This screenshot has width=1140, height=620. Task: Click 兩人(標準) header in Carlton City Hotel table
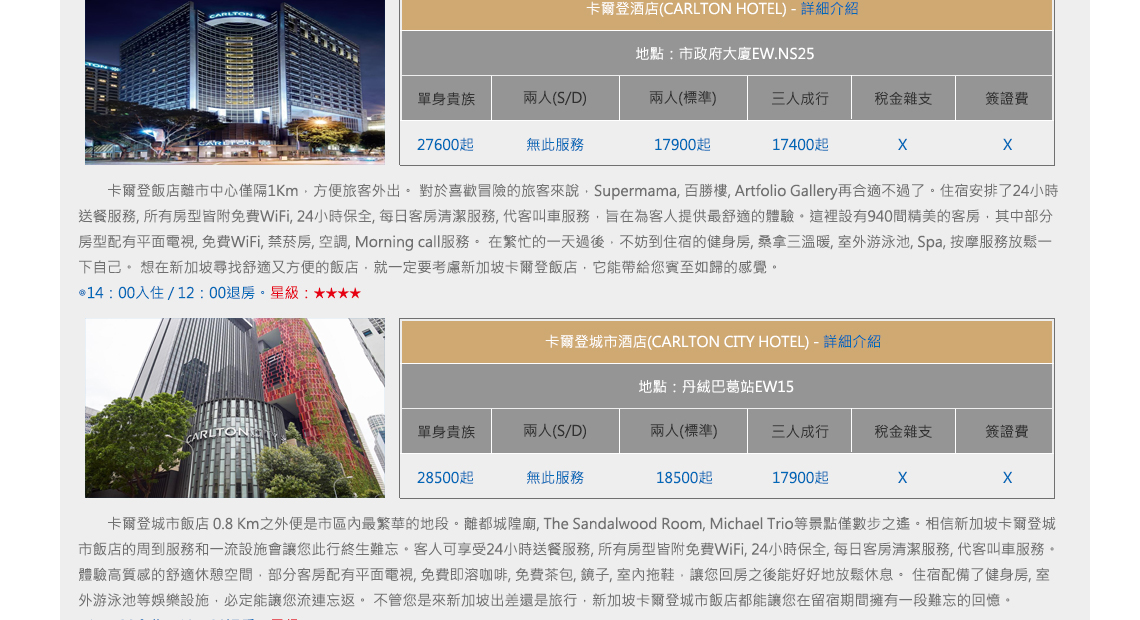683,431
